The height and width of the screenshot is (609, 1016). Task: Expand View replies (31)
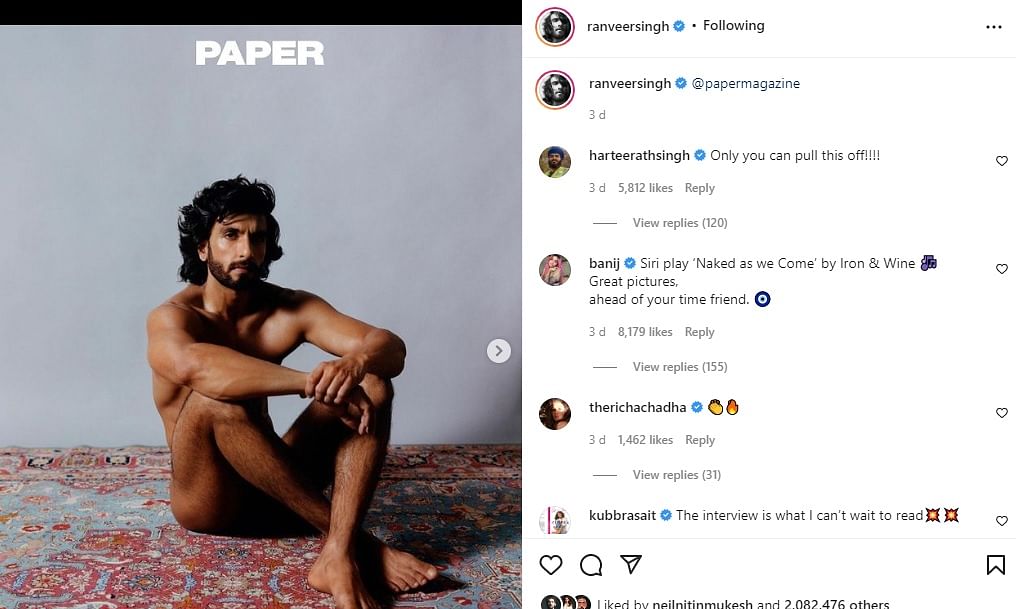pos(676,475)
